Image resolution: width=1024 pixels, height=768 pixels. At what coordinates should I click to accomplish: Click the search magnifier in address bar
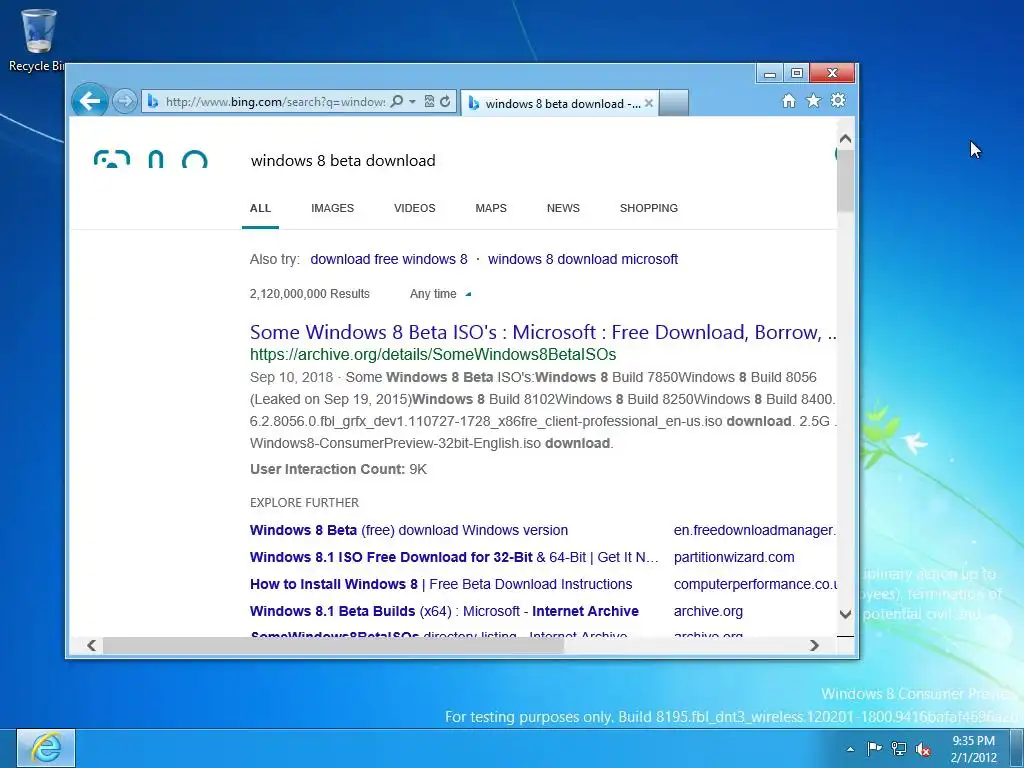tap(396, 101)
